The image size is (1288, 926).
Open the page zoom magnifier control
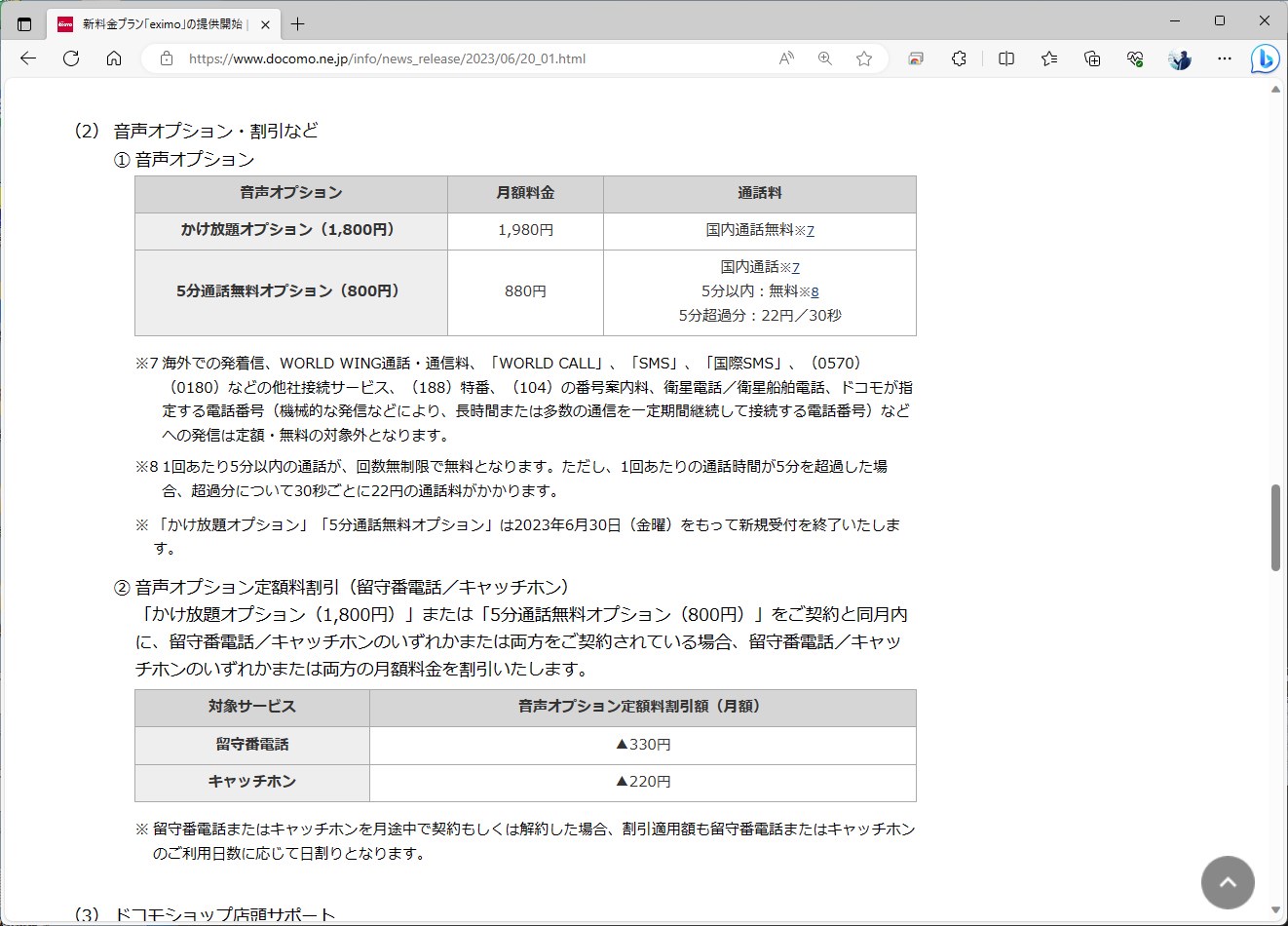coord(824,58)
